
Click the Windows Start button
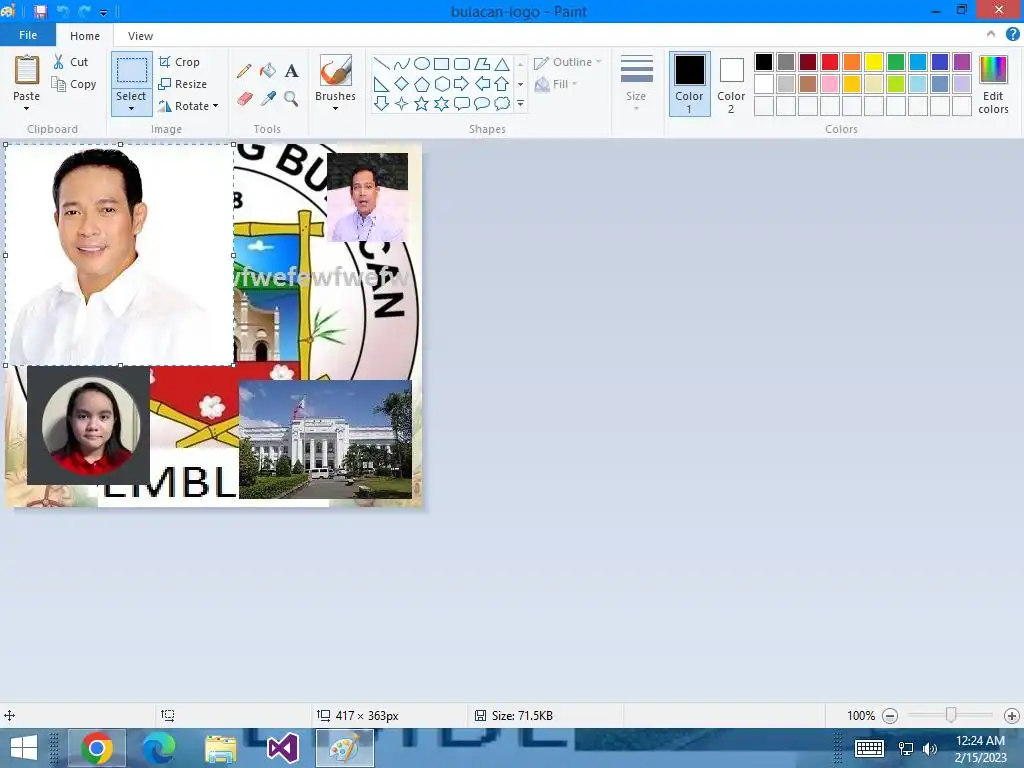pos(24,748)
